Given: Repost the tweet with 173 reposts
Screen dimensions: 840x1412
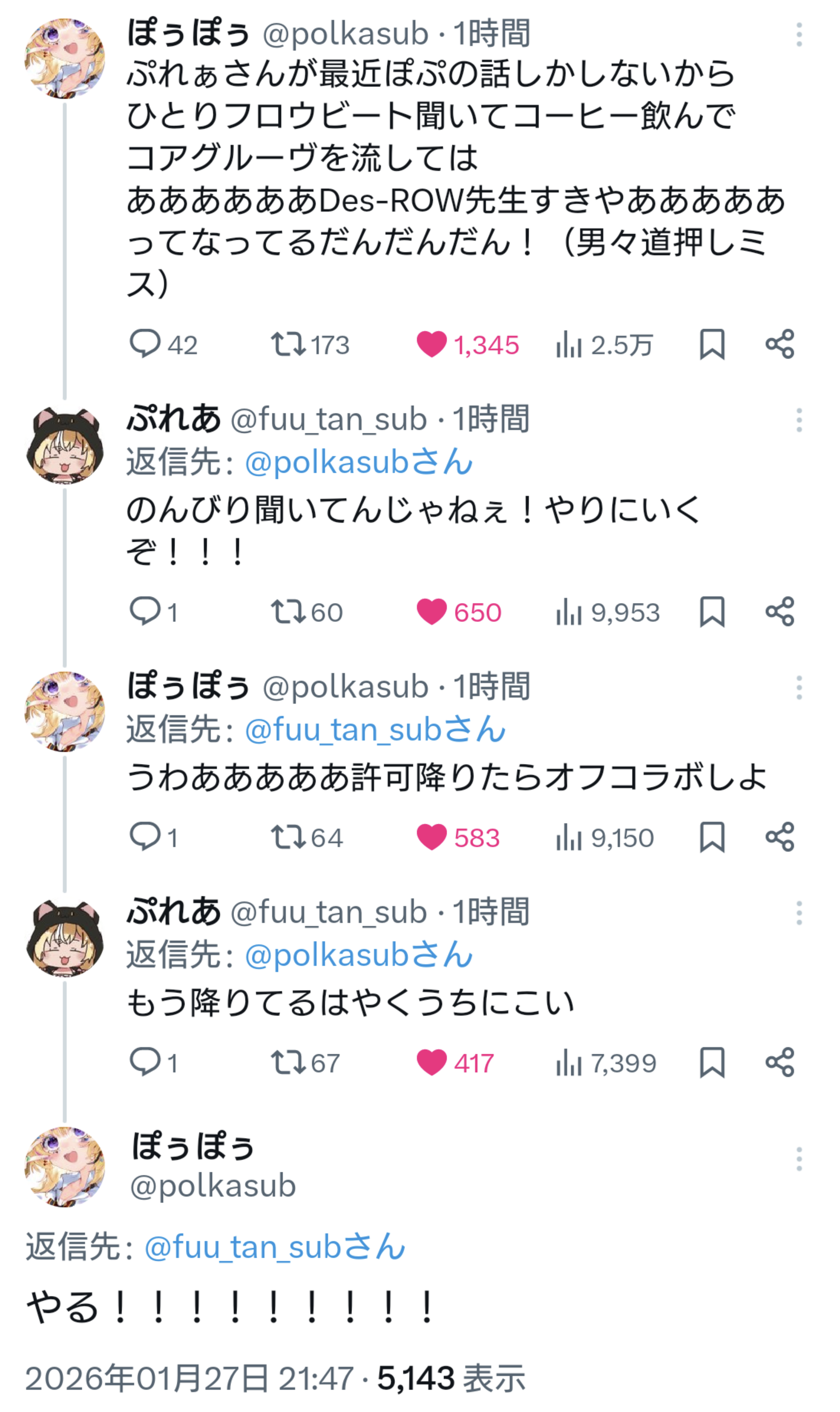Looking at the screenshot, I should [289, 344].
